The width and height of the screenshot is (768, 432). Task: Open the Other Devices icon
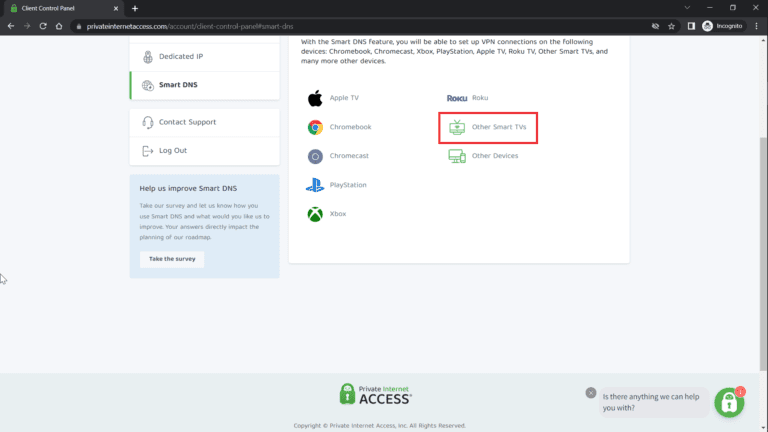(x=457, y=156)
